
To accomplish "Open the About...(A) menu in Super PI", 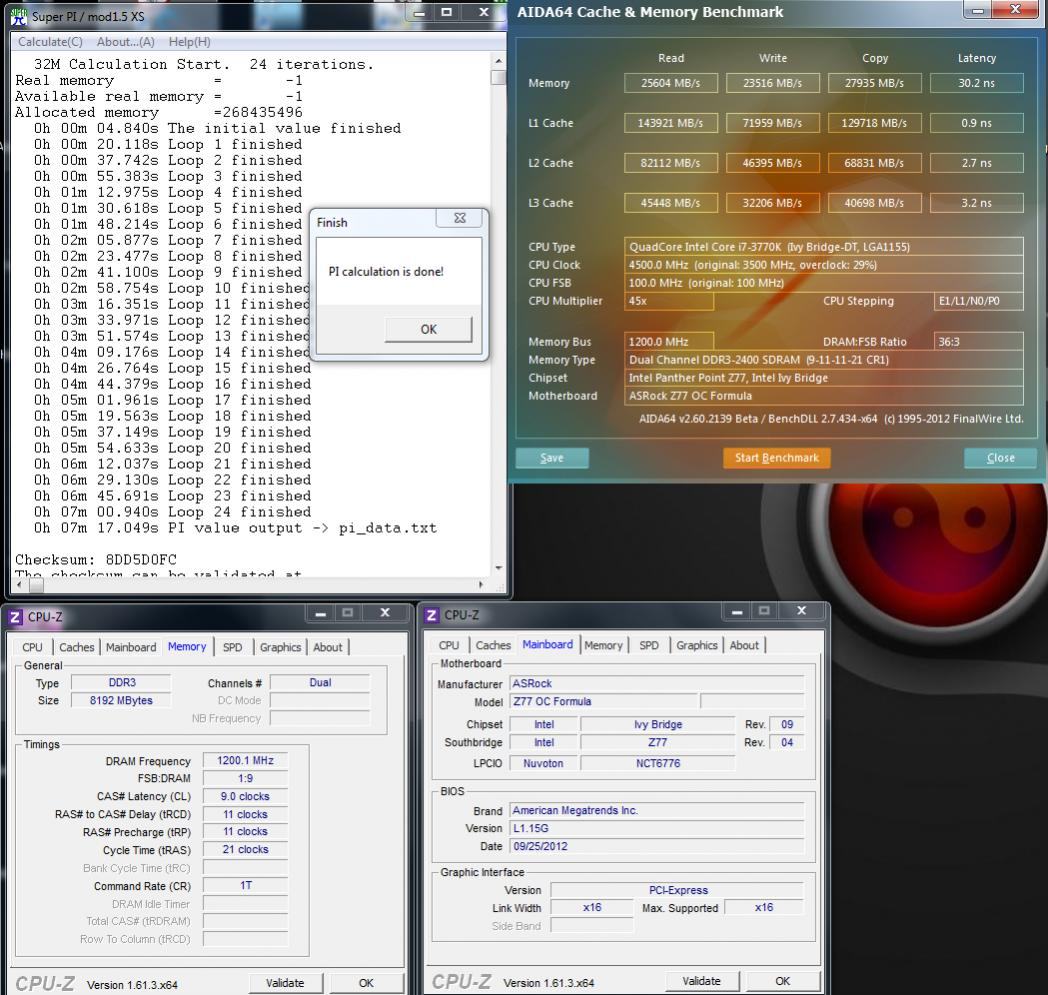I will click(x=126, y=41).
